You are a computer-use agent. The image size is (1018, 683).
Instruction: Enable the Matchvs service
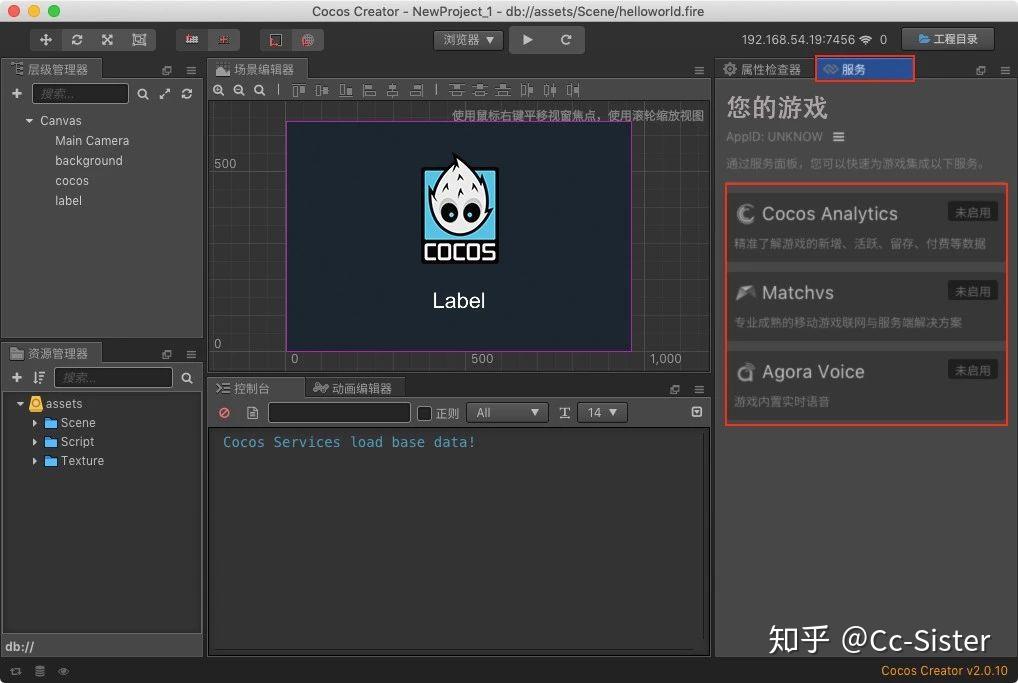971,291
